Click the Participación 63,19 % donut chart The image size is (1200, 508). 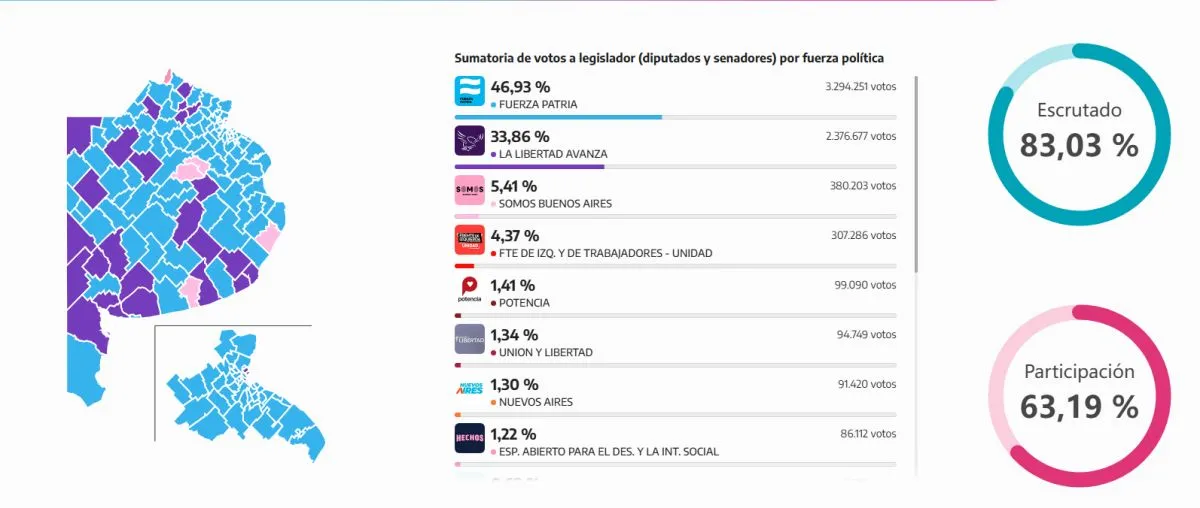click(1079, 390)
